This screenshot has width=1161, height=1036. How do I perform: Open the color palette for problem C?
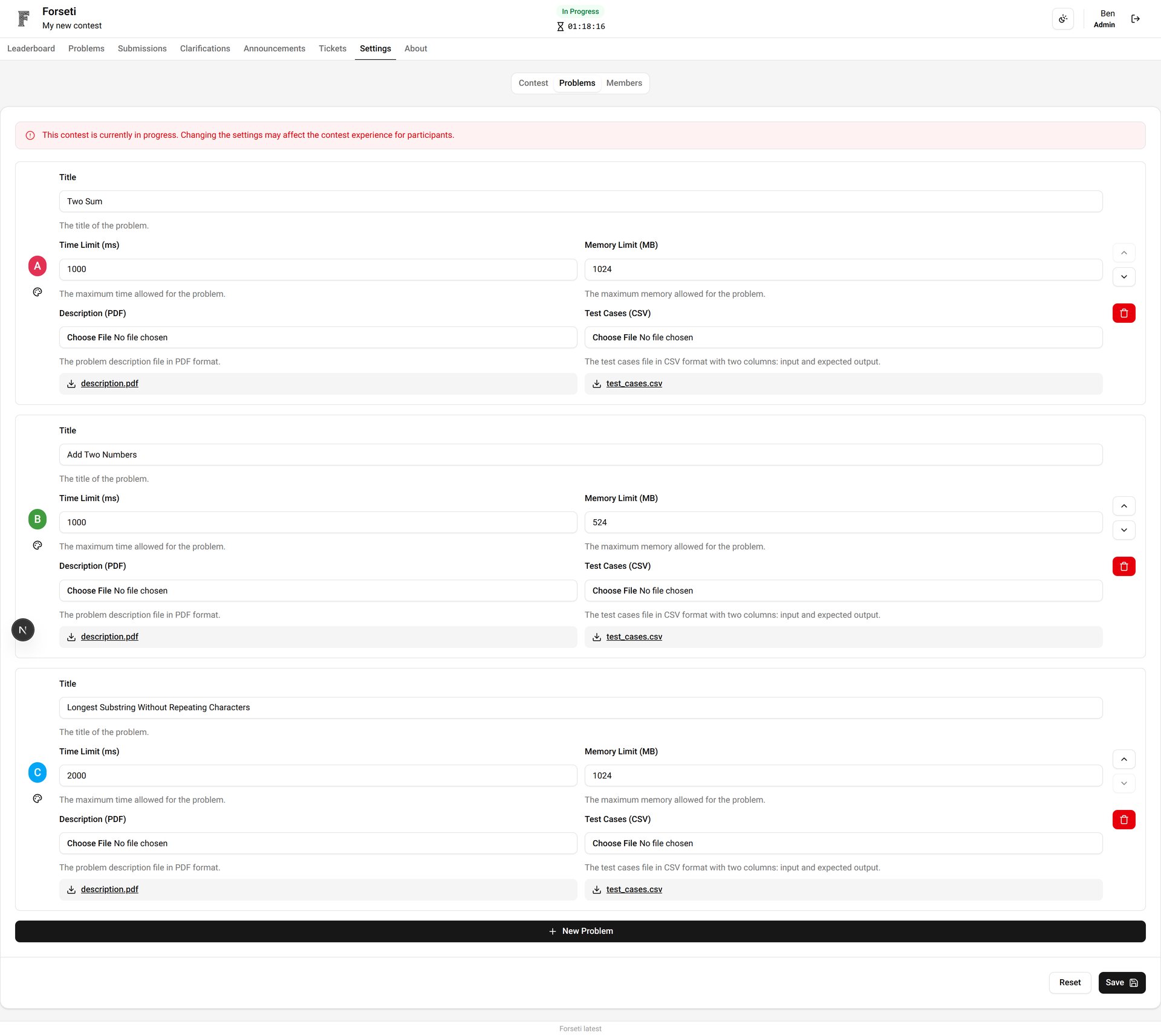click(37, 798)
